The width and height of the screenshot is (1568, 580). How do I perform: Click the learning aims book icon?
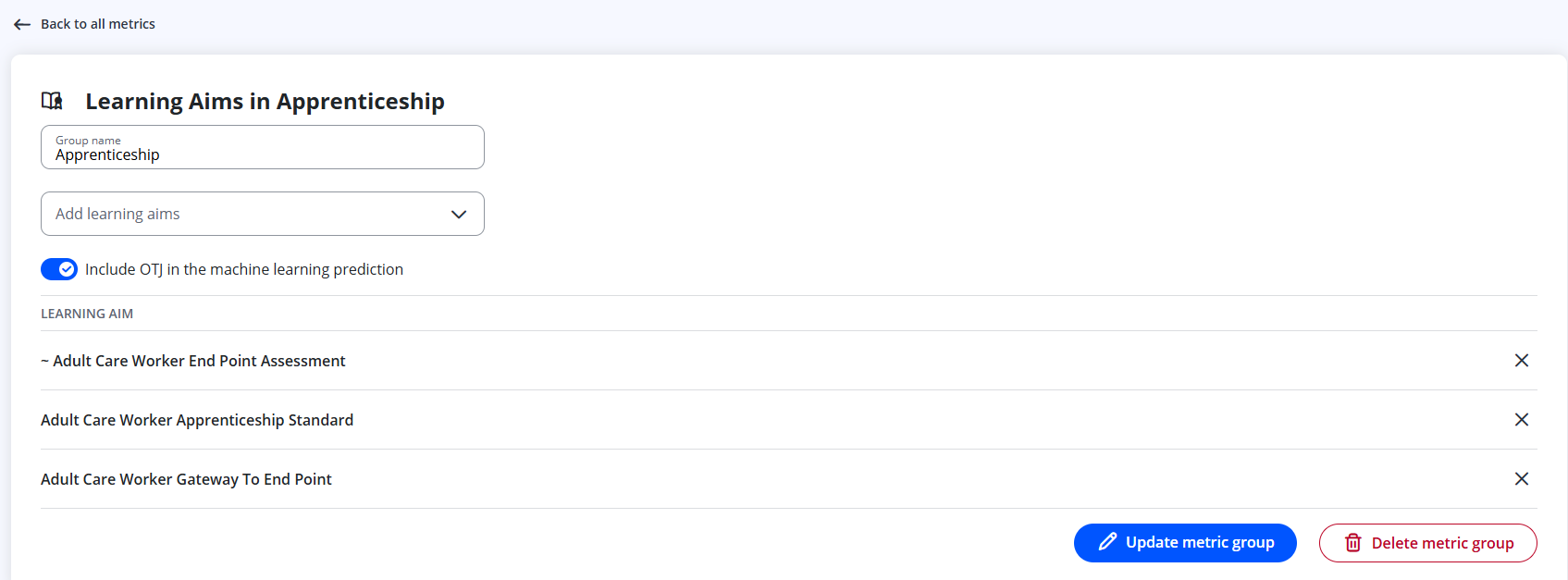pyautogui.click(x=53, y=101)
